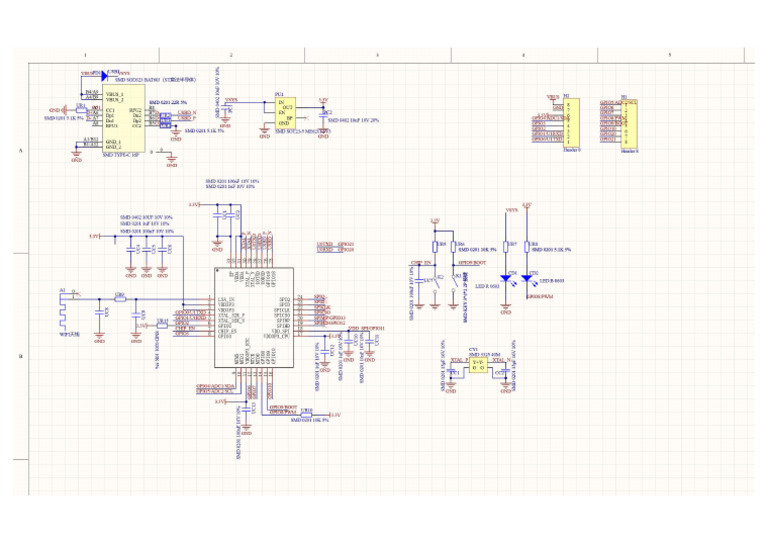Viewport: 768px width, 543px height.
Task: Select the resistor right of GPIO8/PWM
Action: [x=306, y=415]
